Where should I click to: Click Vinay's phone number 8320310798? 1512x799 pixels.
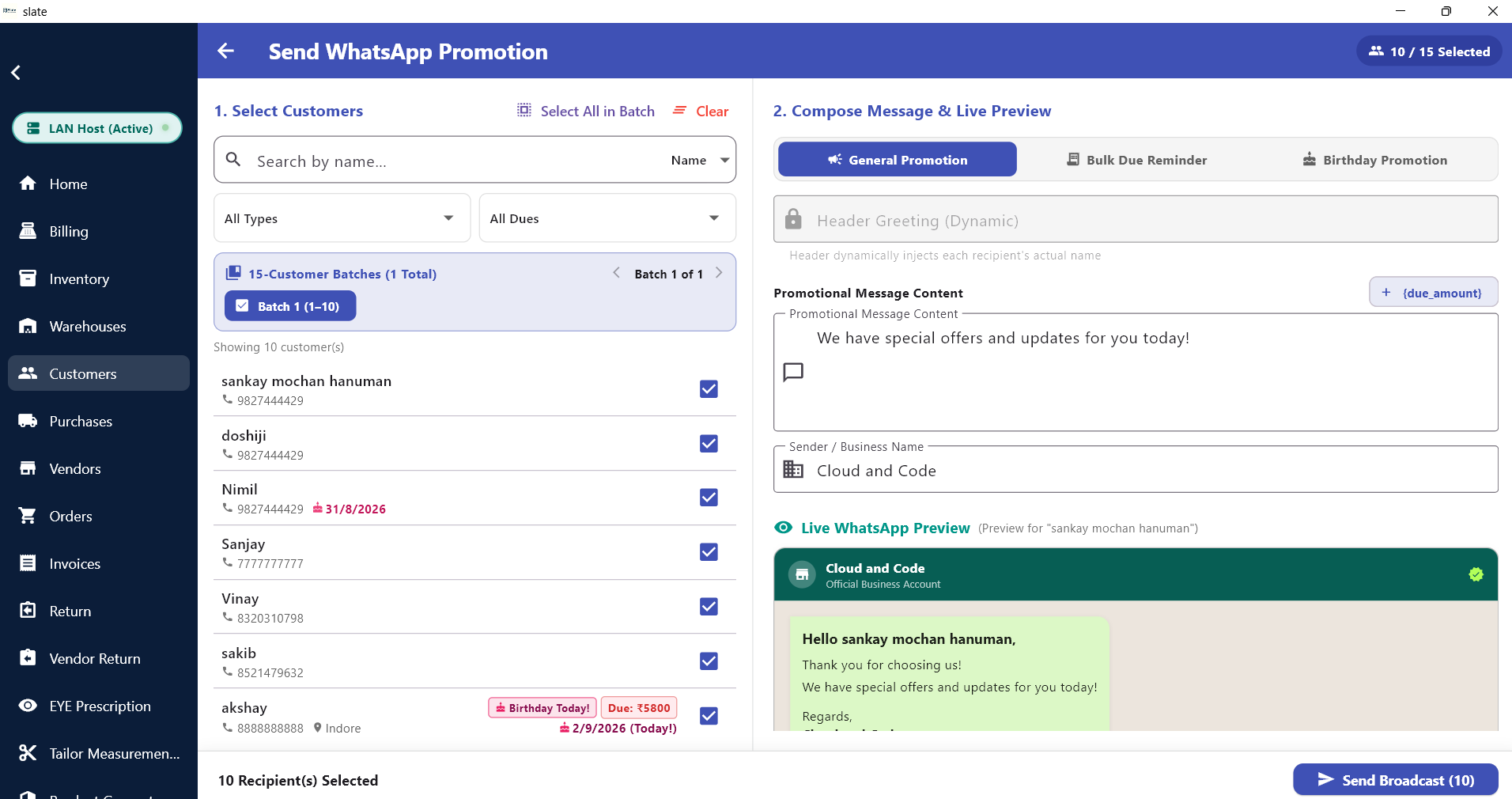pos(270,619)
